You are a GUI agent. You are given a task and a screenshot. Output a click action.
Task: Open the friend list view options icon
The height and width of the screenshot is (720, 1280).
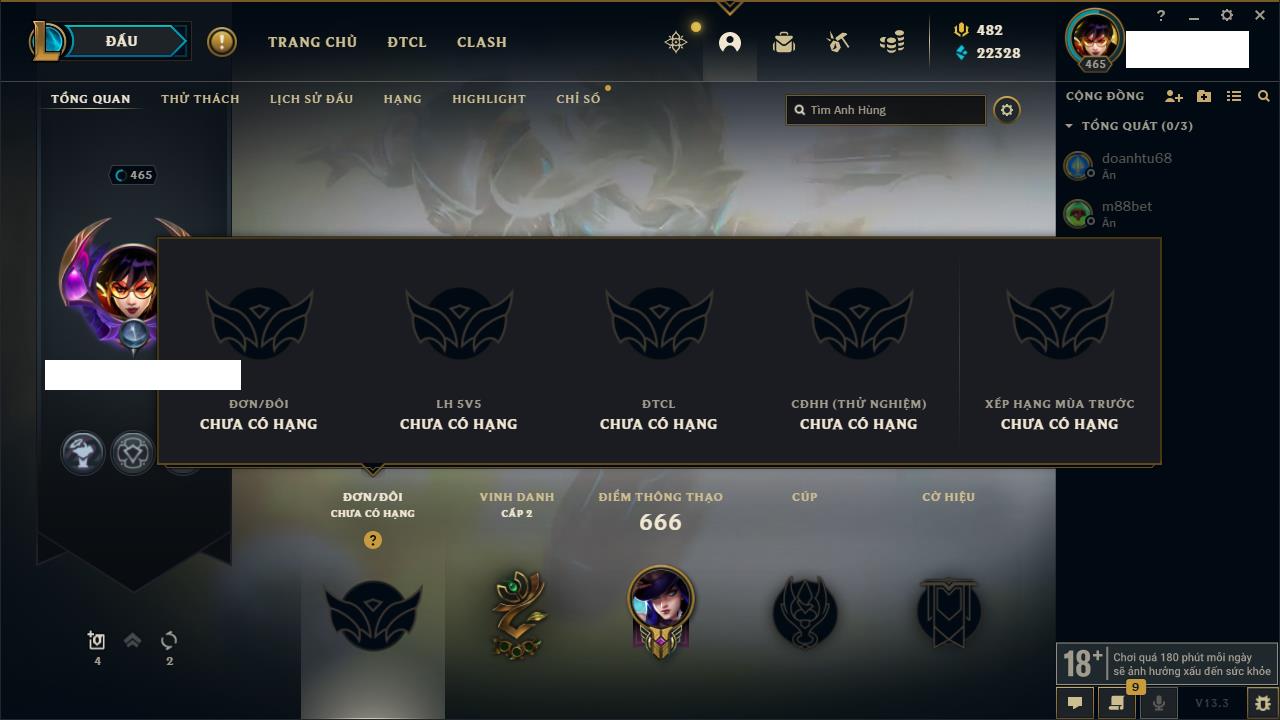tap(1234, 96)
